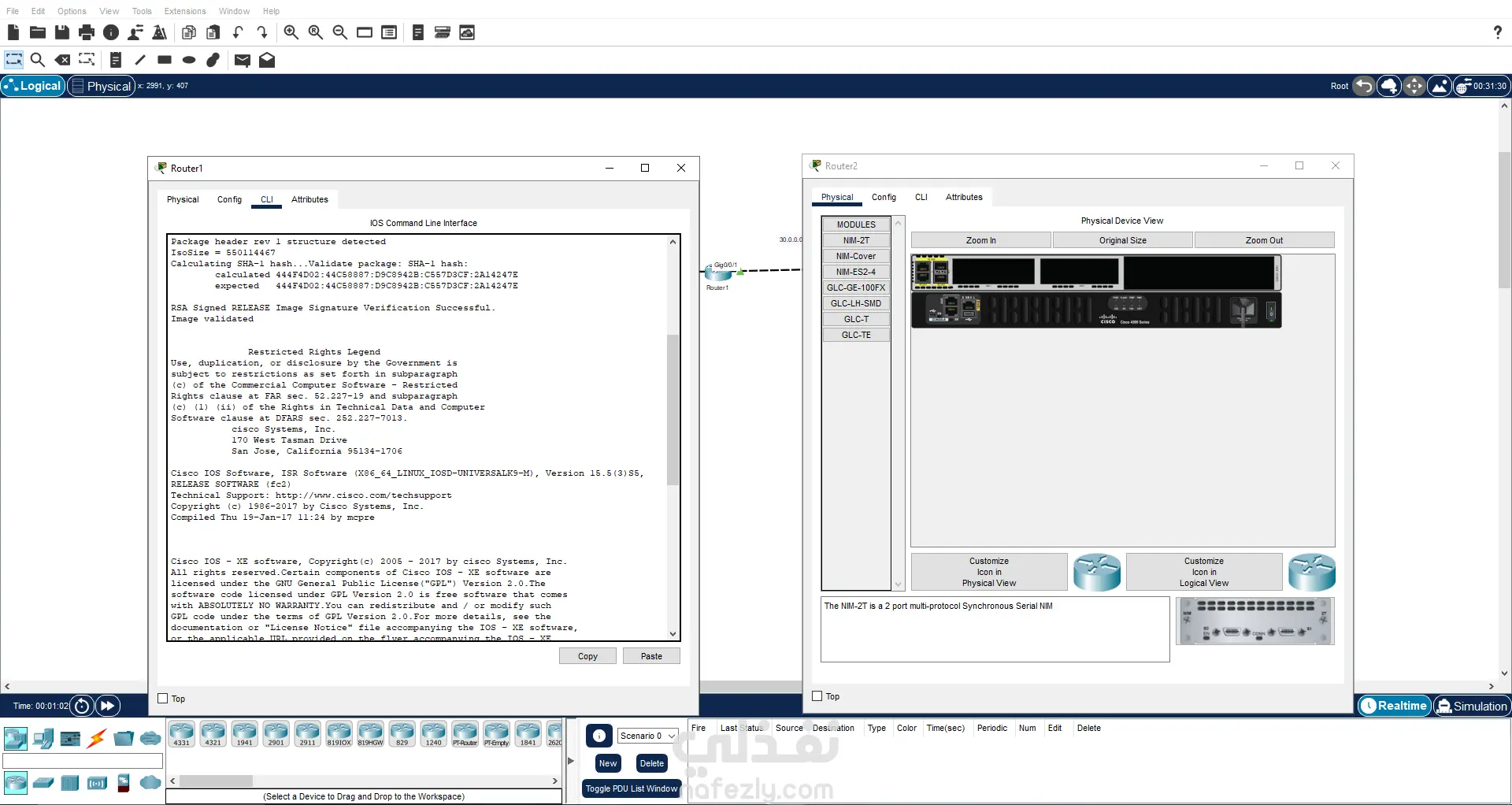Select the NIM-ES2-4 module
Screen dimensions: 1512x805
click(856, 272)
